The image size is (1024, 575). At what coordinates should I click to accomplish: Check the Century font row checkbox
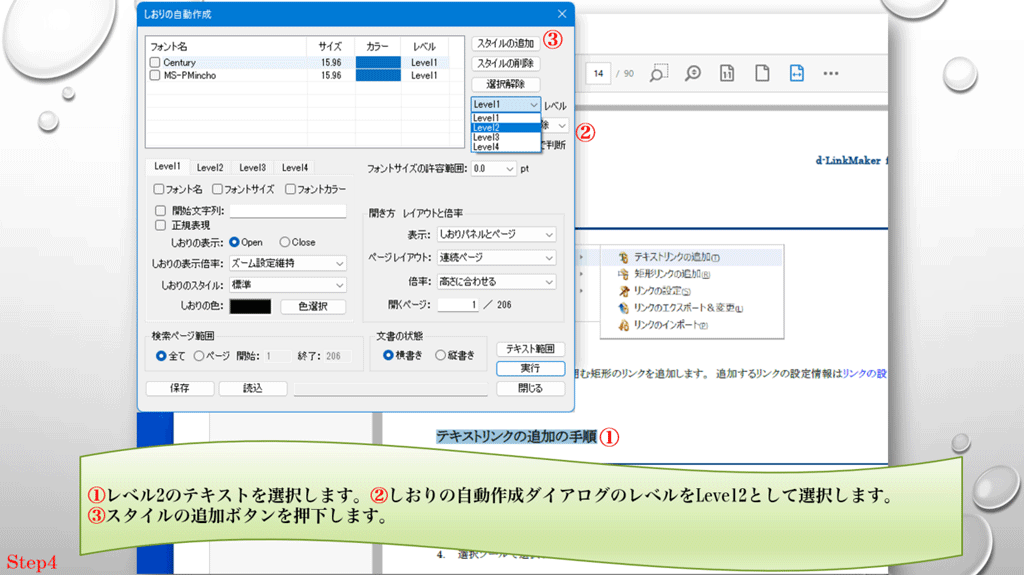pos(155,62)
